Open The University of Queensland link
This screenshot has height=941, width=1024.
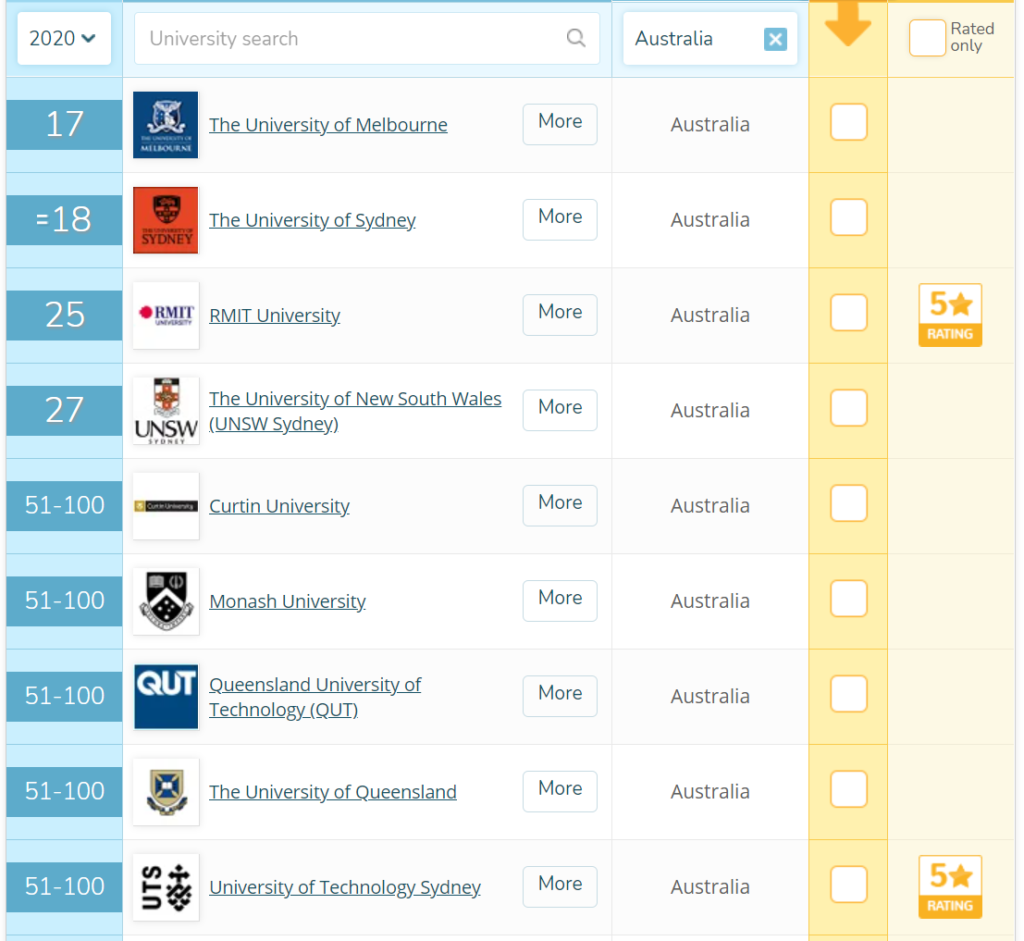pos(332,792)
